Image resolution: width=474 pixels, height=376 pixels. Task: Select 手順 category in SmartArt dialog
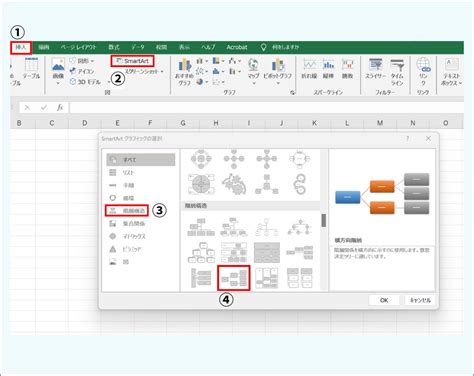pos(140,185)
